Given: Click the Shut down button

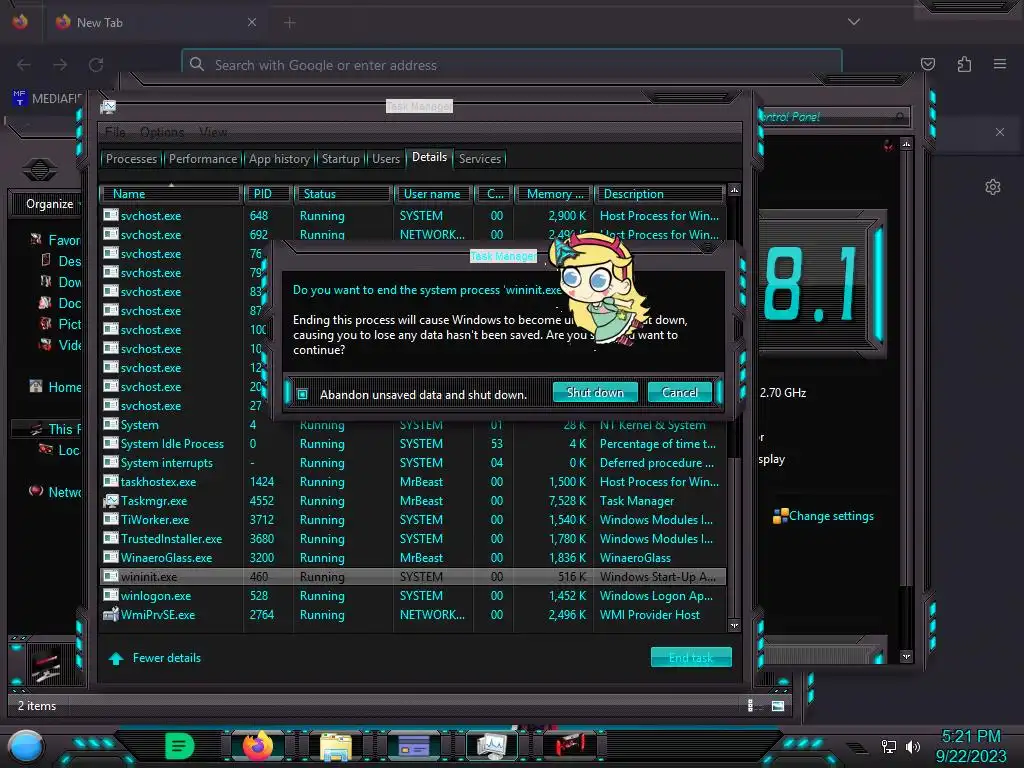Looking at the screenshot, I should pos(595,392).
